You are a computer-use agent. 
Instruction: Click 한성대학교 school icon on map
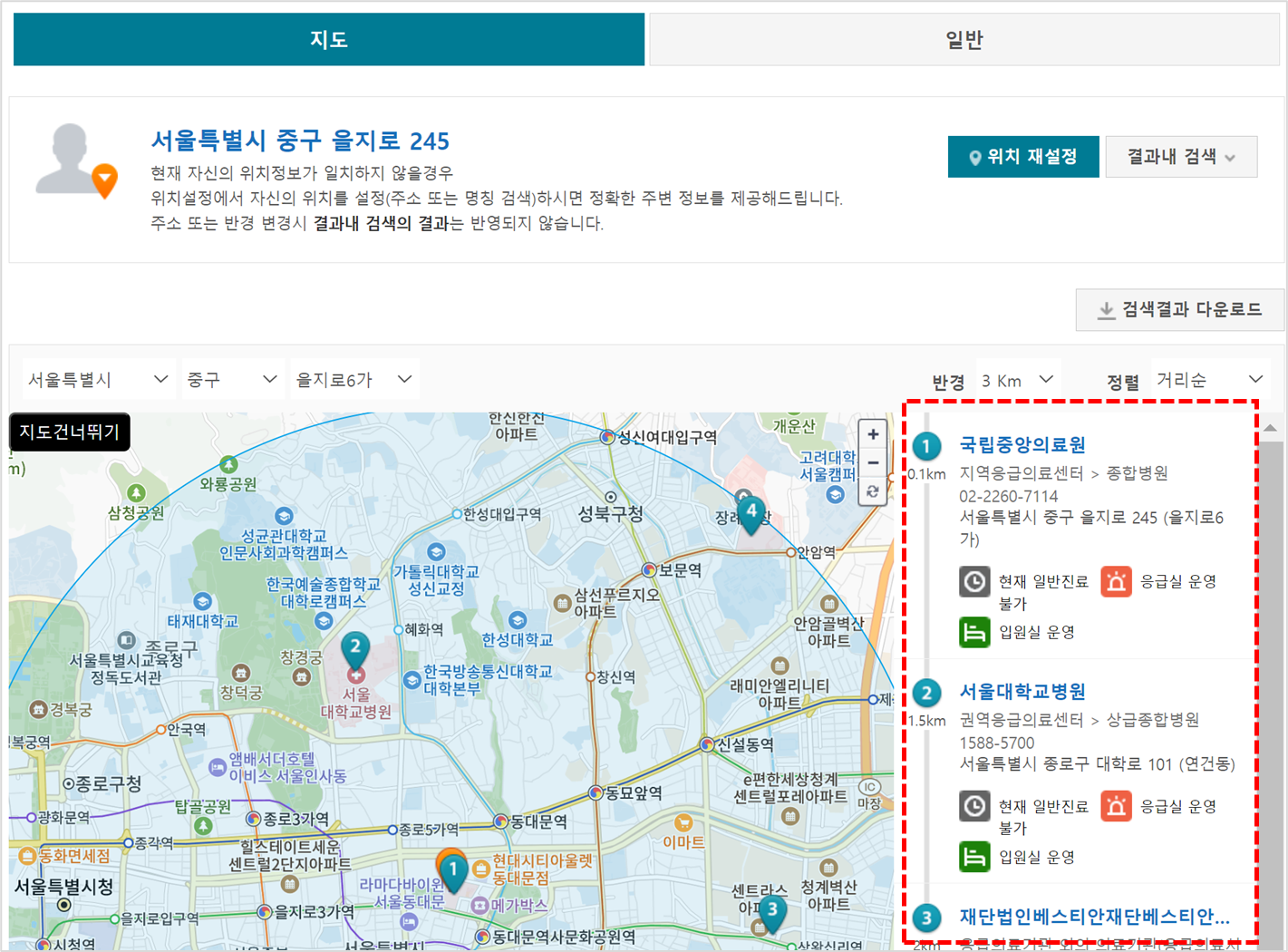pos(518,620)
